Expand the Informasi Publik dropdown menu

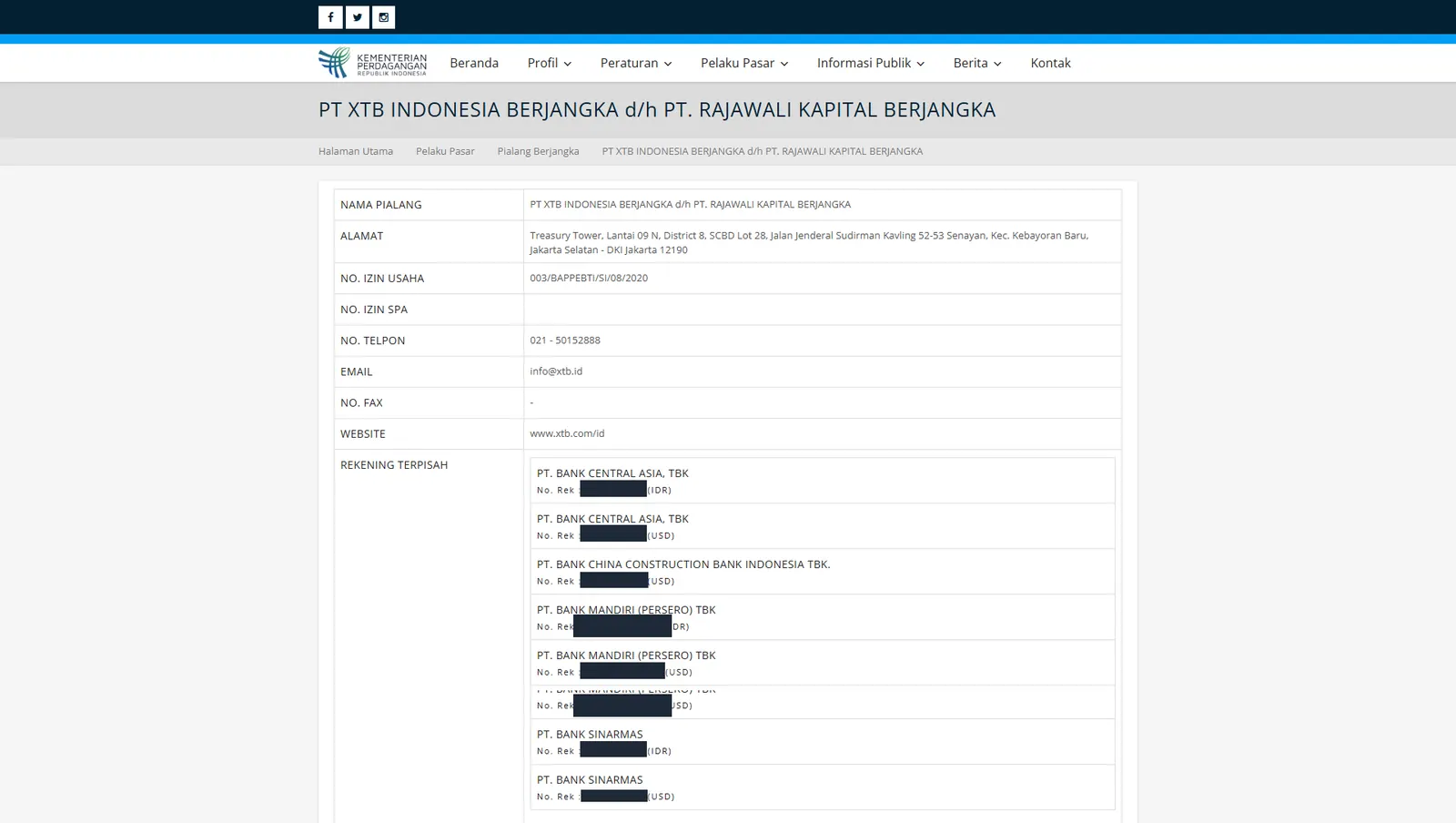pos(871,63)
